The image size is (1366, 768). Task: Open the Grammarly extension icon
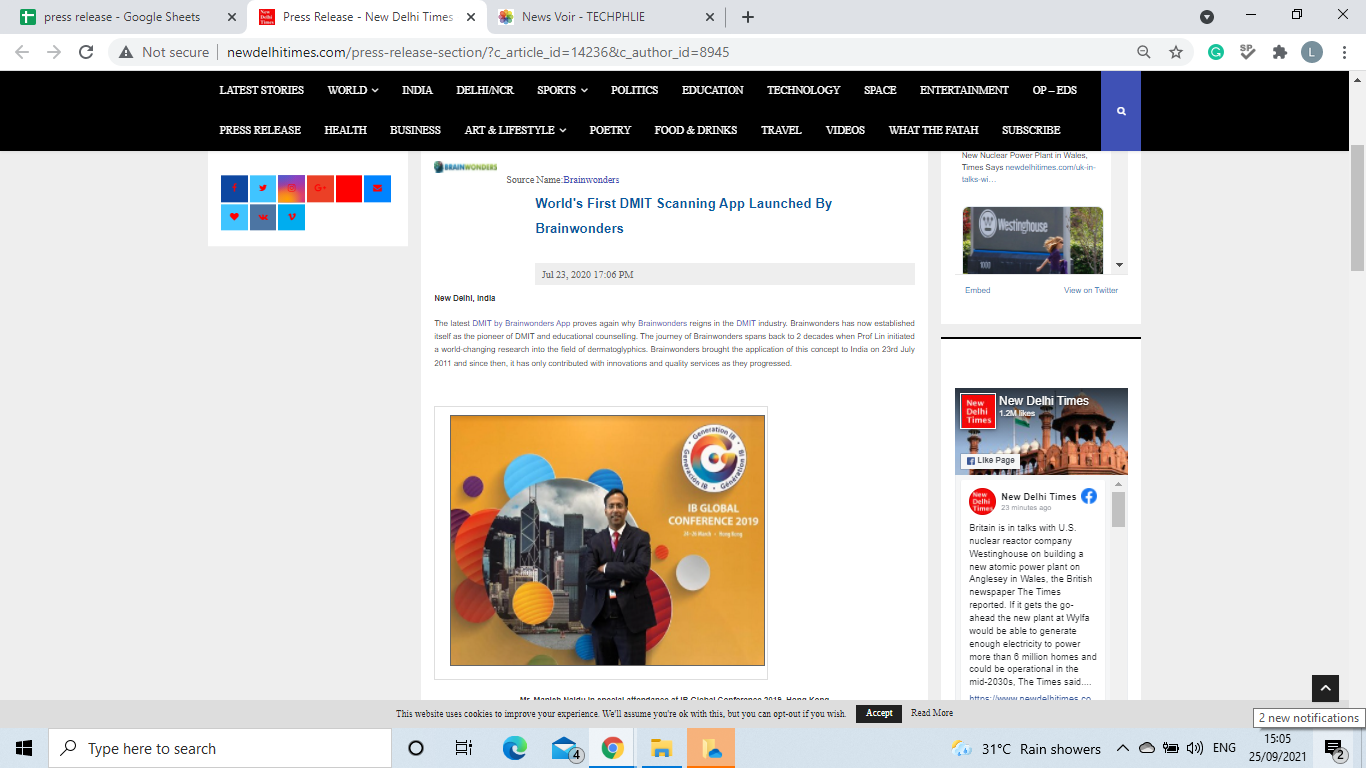1216,52
